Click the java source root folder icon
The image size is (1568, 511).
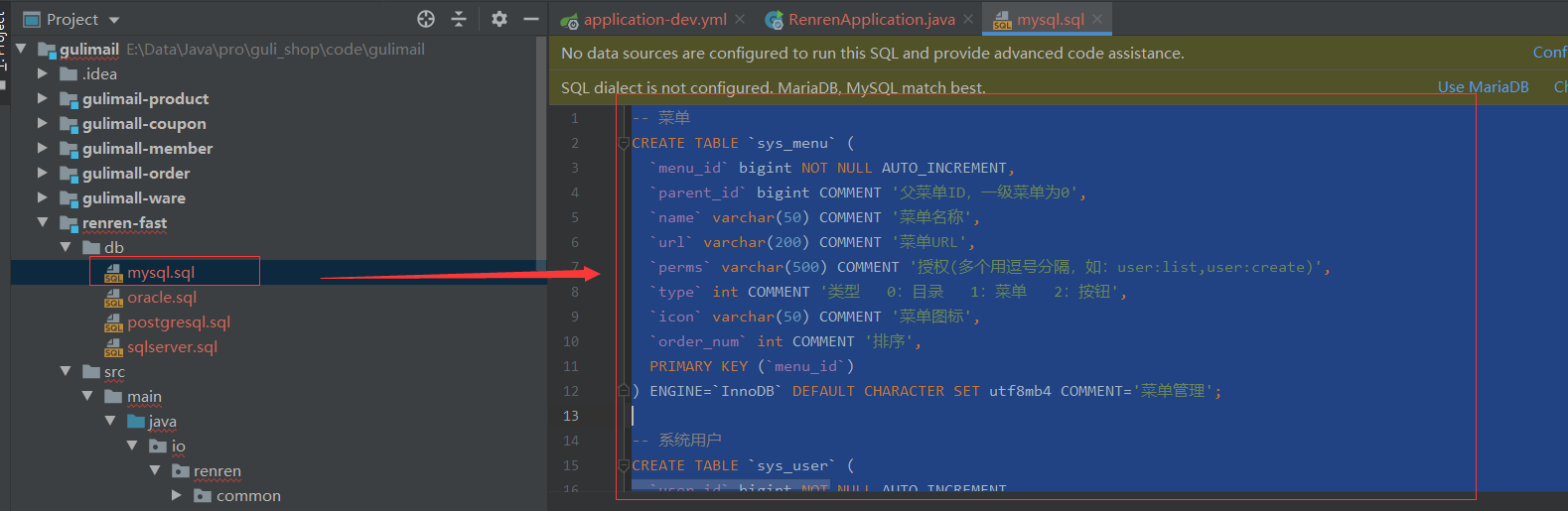[136, 421]
